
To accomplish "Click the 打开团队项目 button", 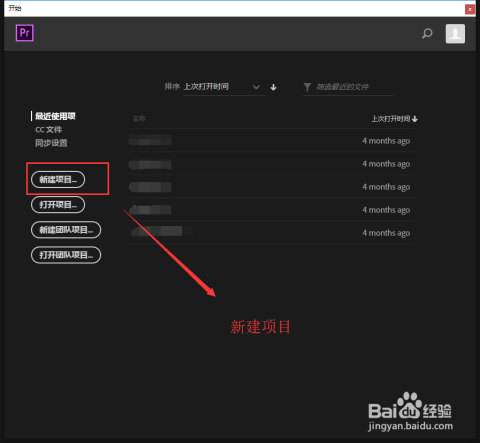I will coord(66,255).
